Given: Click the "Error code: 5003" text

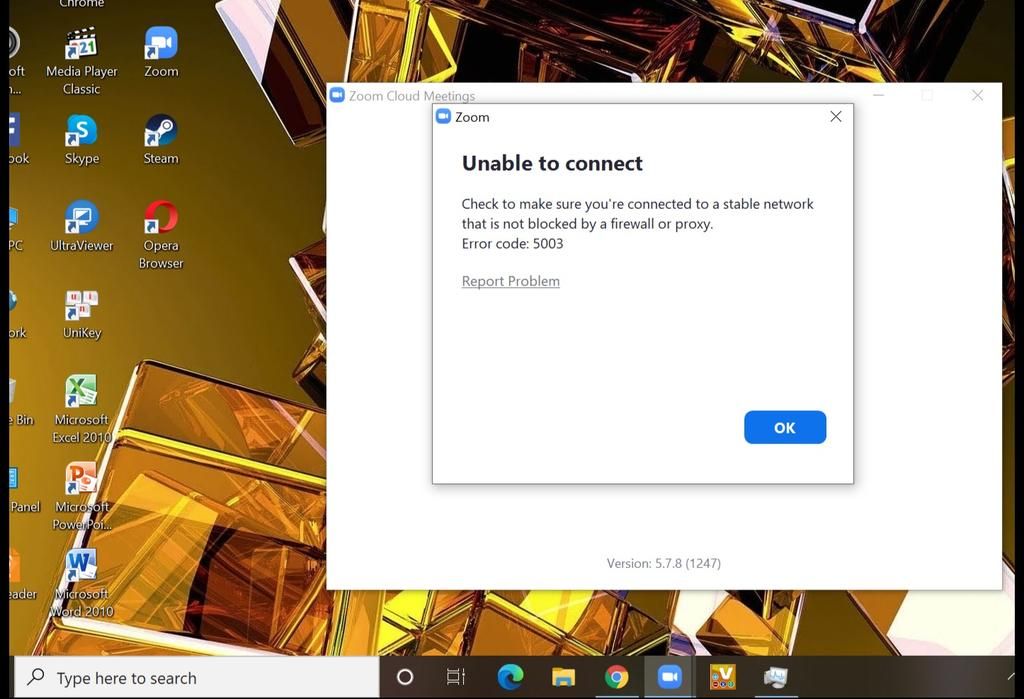Looking at the screenshot, I should [512, 244].
